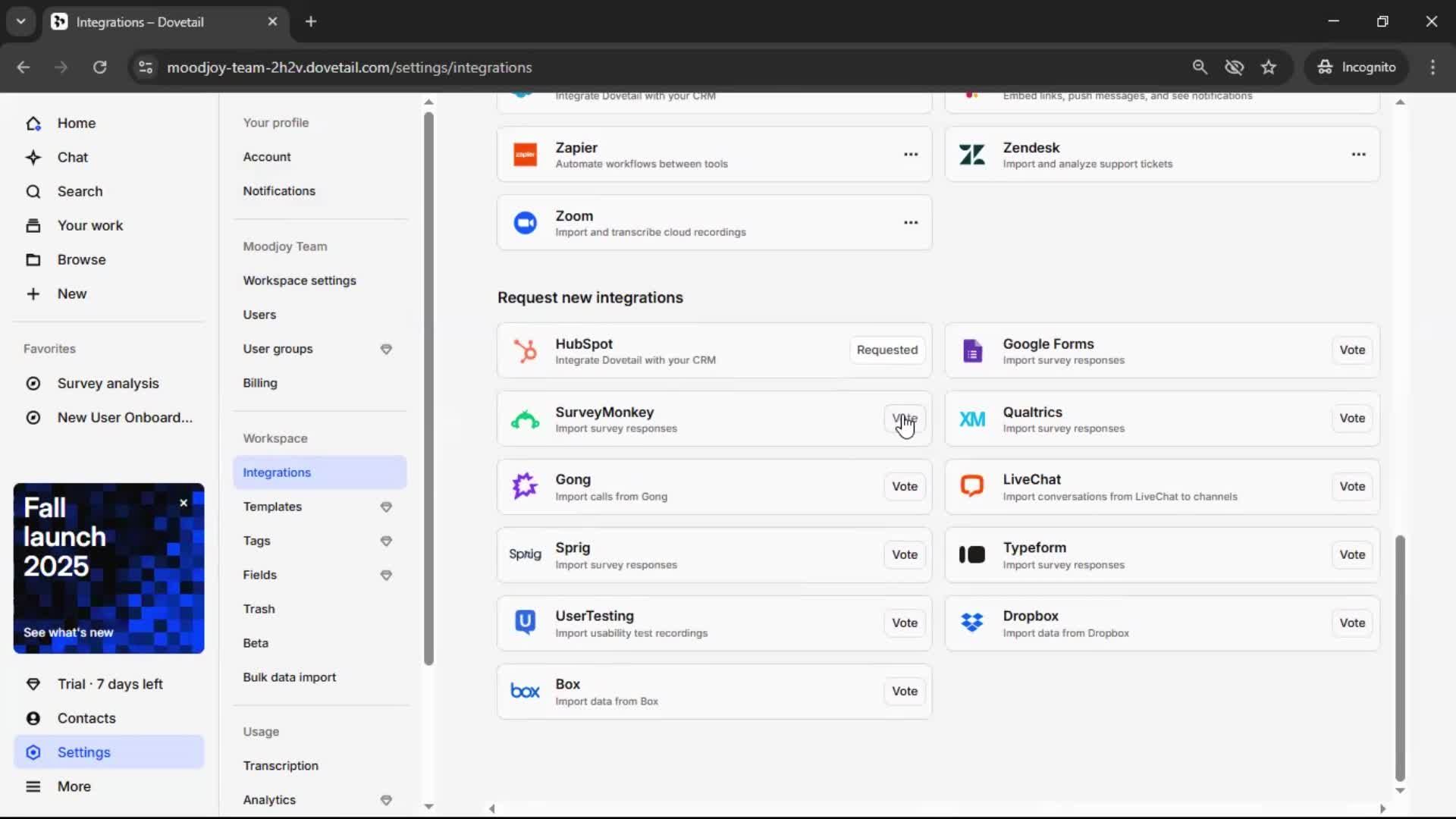The height and width of the screenshot is (819, 1456).
Task: Close the Fall launch 2025 banner
Action: click(x=184, y=503)
